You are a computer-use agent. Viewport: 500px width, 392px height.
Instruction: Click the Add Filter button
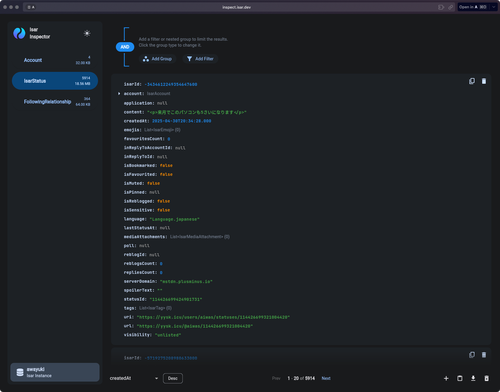pos(200,59)
